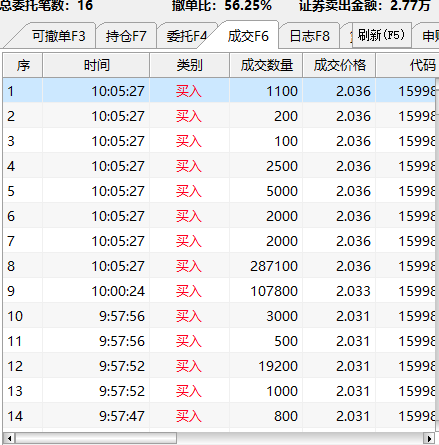The image size is (439, 445).
Task: Open the 持仓F7 tab
Action: (126, 36)
